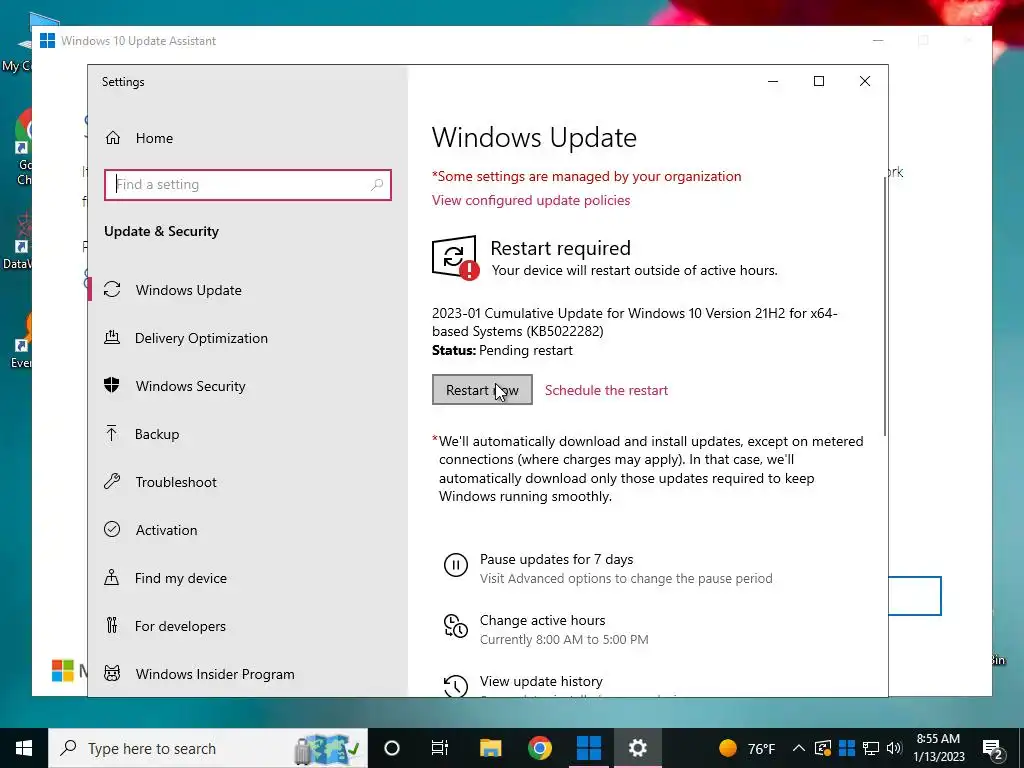Click the Find my device icon
Screen dimensions: 1024x768
click(112, 577)
